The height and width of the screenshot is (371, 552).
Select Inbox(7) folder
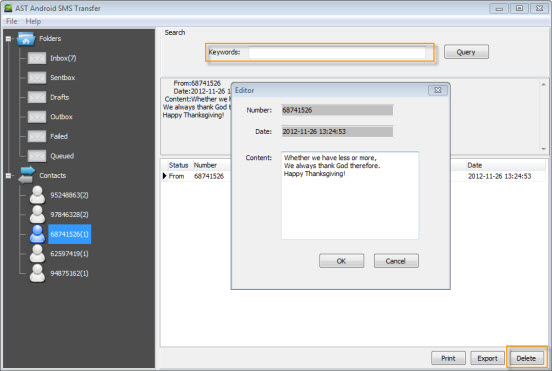click(x=63, y=58)
